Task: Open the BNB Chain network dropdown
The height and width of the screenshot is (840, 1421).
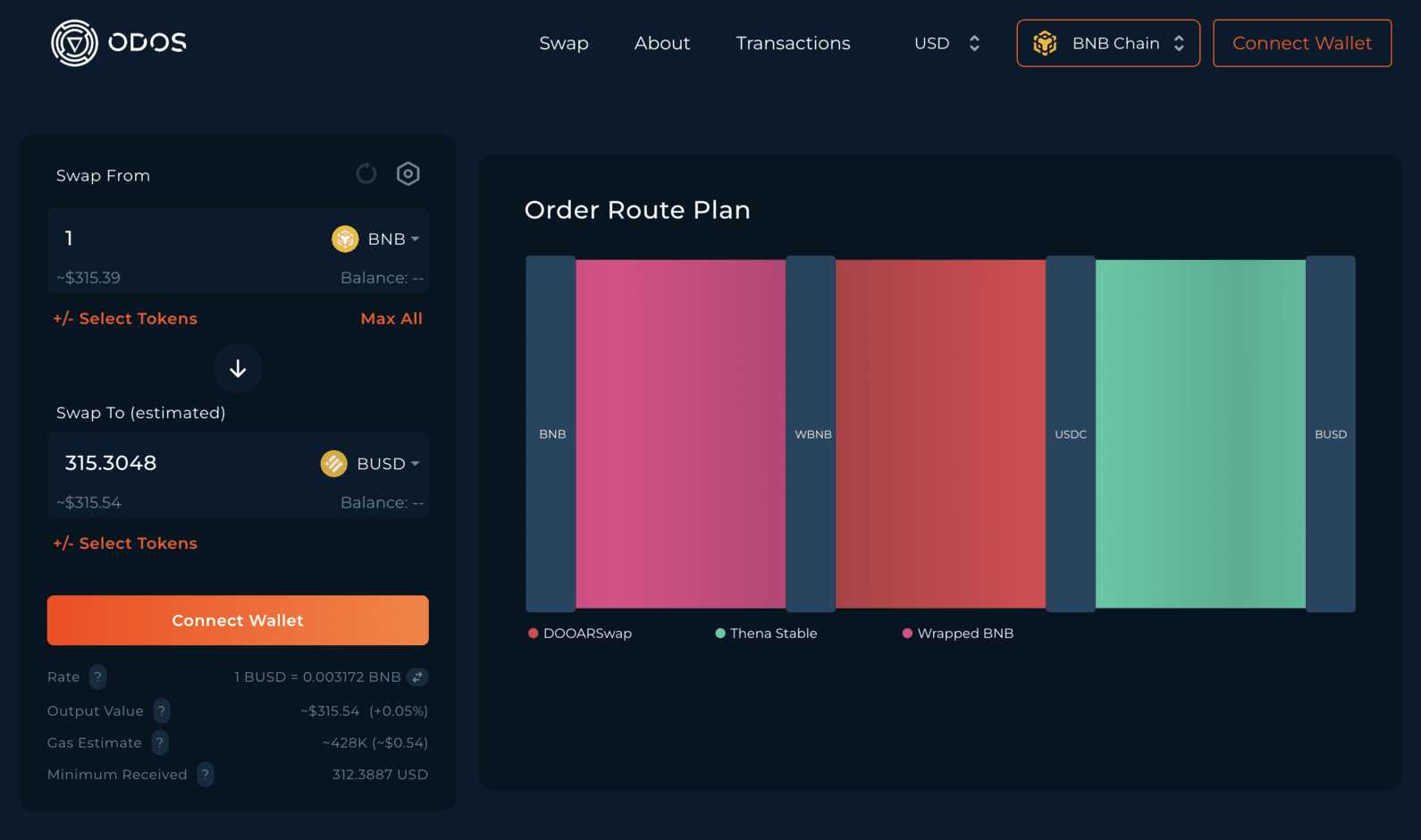Action: point(1108,43)
